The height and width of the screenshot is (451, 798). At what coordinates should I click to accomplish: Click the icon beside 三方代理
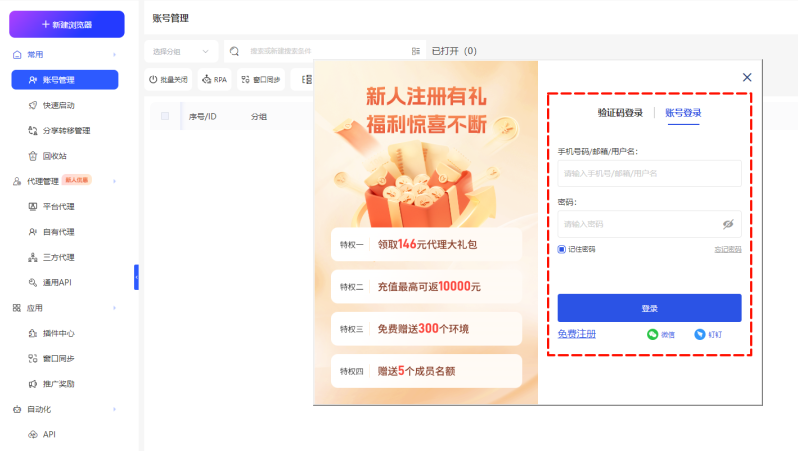[x=33, y=257]
